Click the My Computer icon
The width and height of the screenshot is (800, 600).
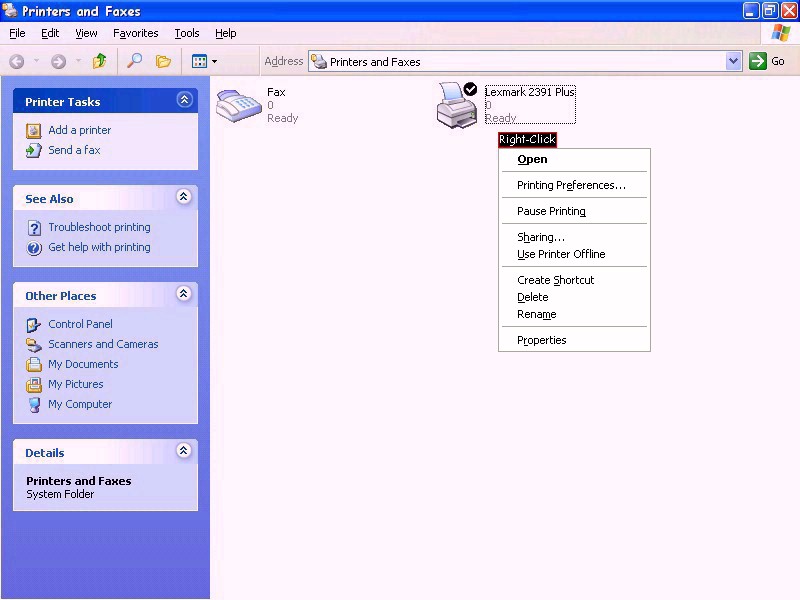pos(34,405)
